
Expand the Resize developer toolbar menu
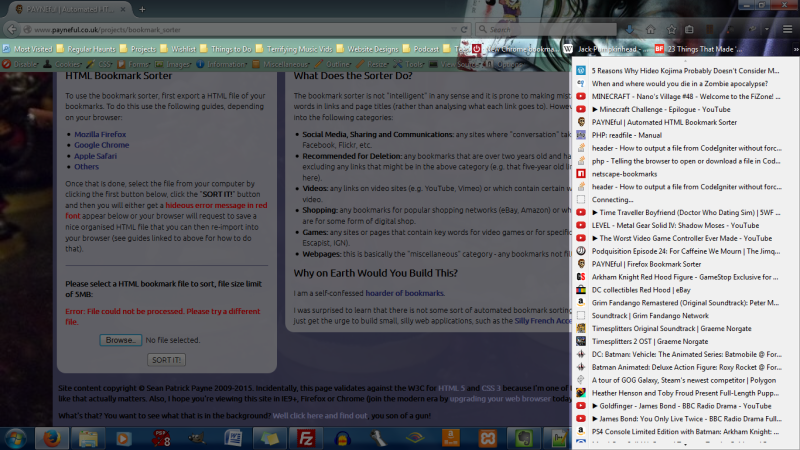373,64
